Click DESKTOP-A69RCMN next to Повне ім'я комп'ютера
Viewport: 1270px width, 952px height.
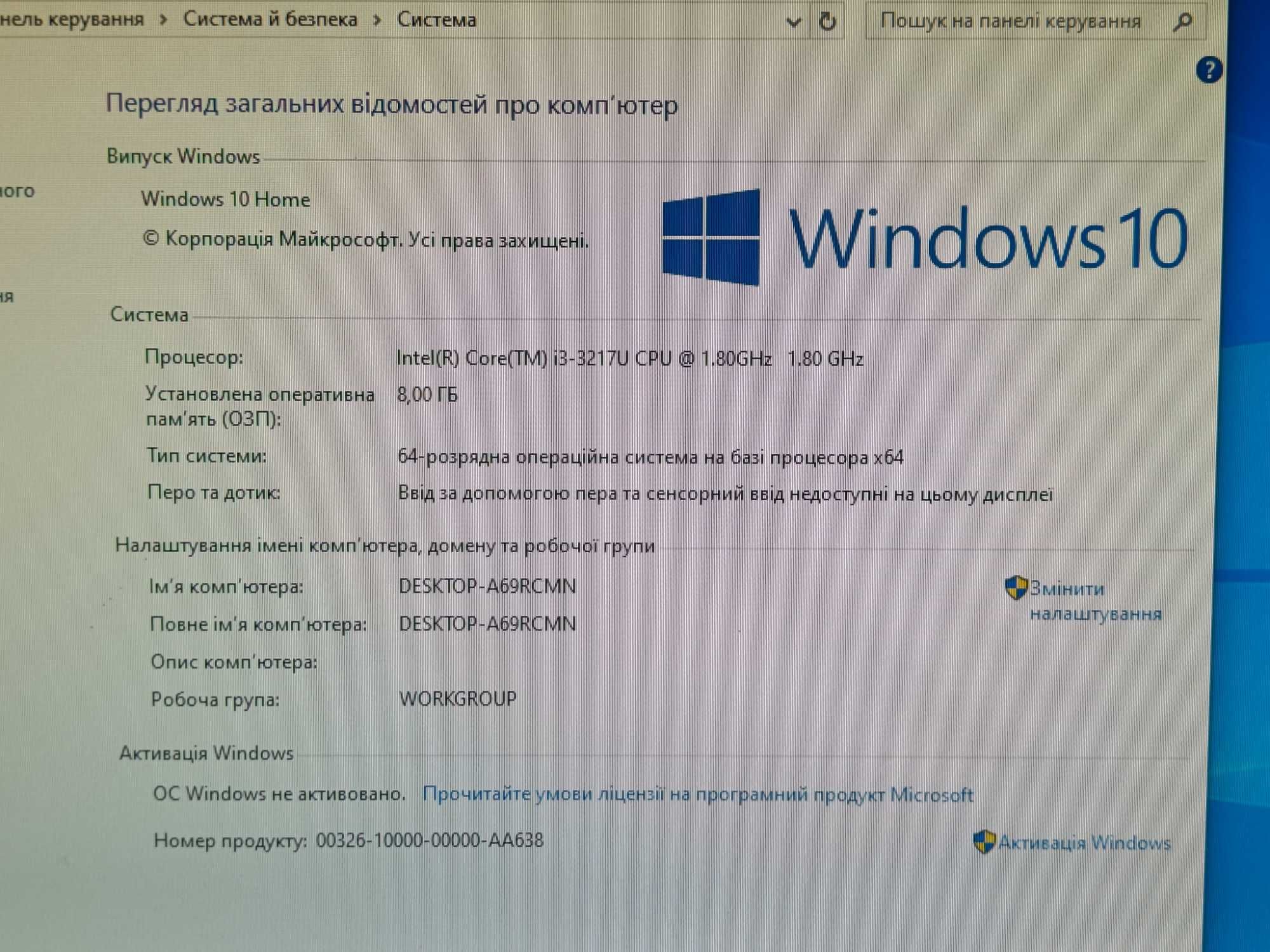[488, 624]
